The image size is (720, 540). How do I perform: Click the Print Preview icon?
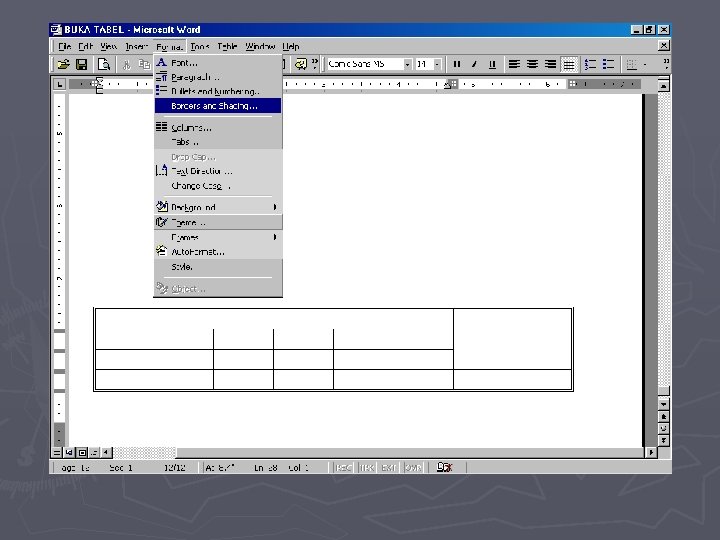coord(104,64)
